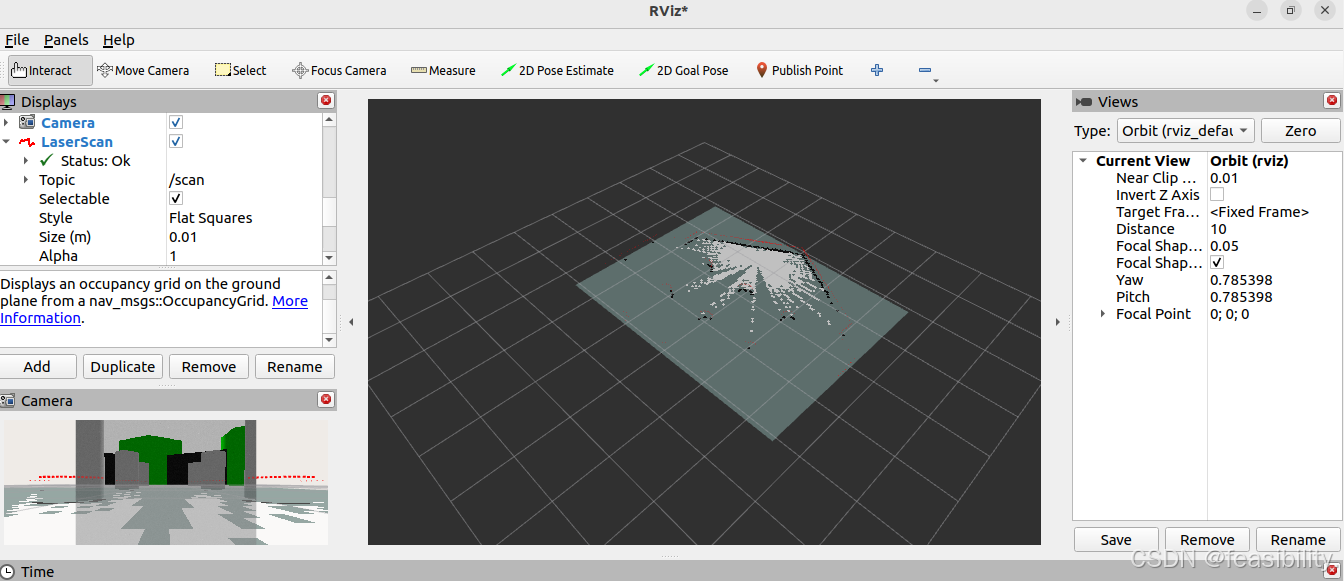Click the Camera panel image view
Image resolution: width=1344 pixels, height=581 pixels.
pyautogui.click(x=165, y=482)
